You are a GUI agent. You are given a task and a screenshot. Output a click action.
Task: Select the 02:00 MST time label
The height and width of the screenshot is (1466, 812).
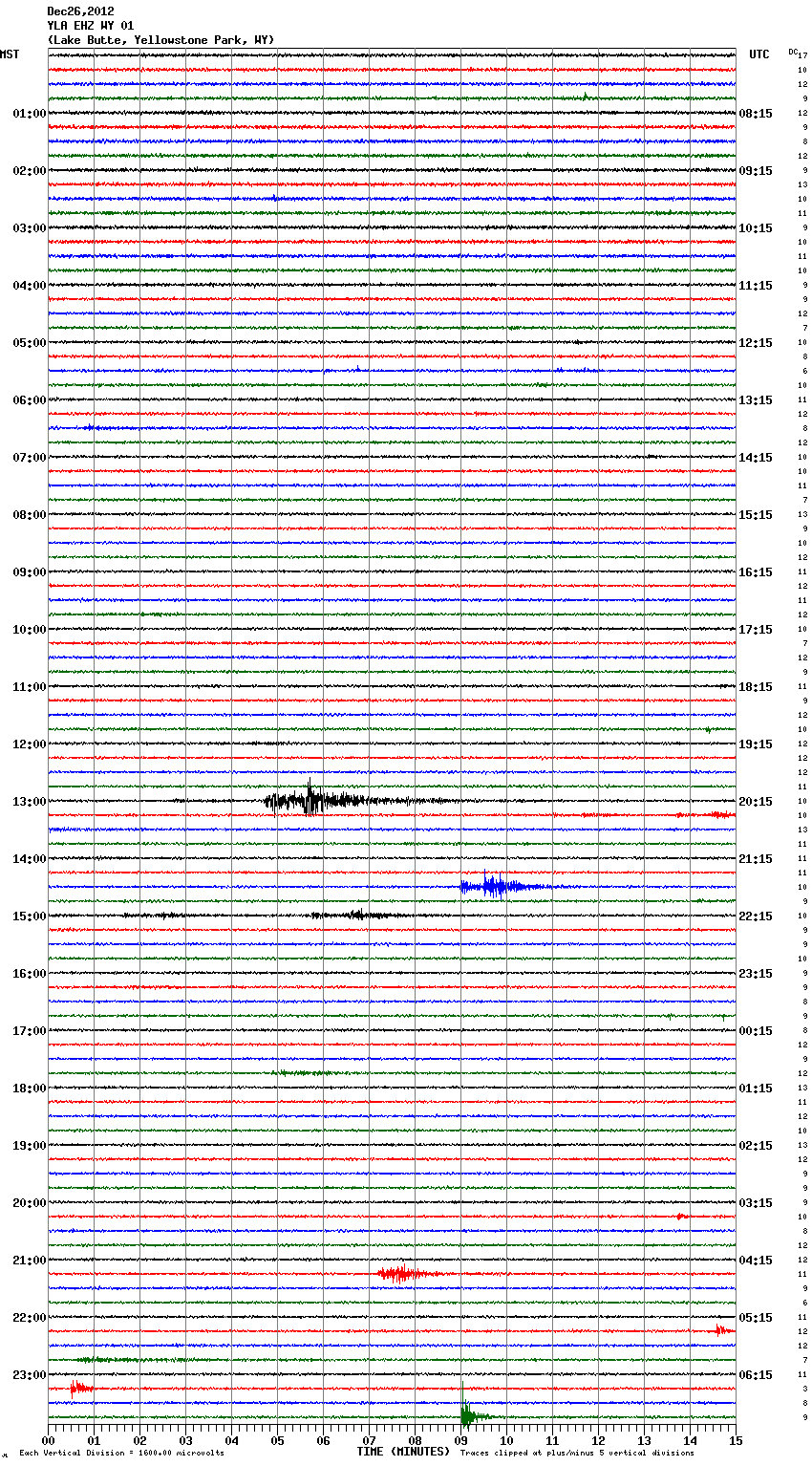pyautogui.click(x=29, y=171)
